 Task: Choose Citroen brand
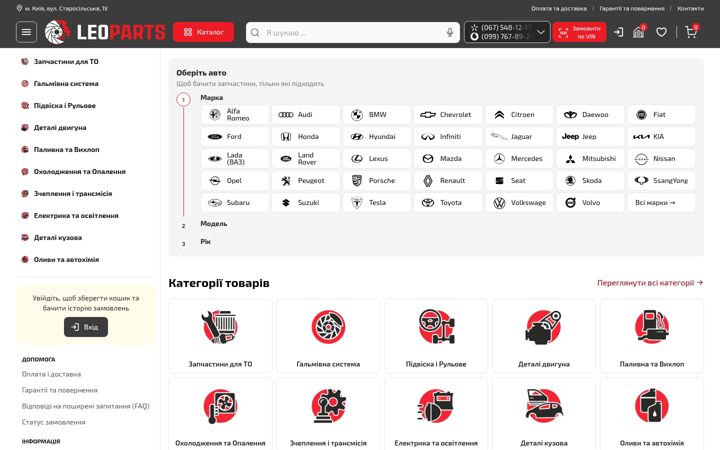click(519, 115)
